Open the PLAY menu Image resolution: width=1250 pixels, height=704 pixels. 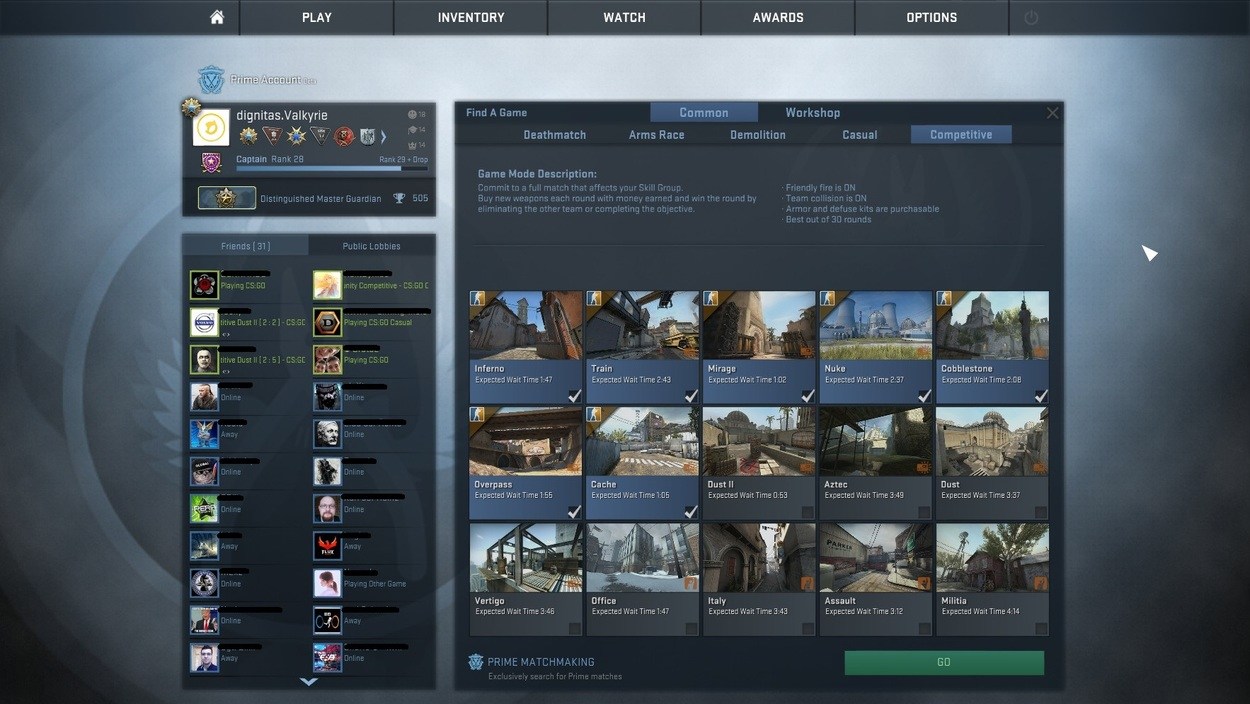point(317,18)
